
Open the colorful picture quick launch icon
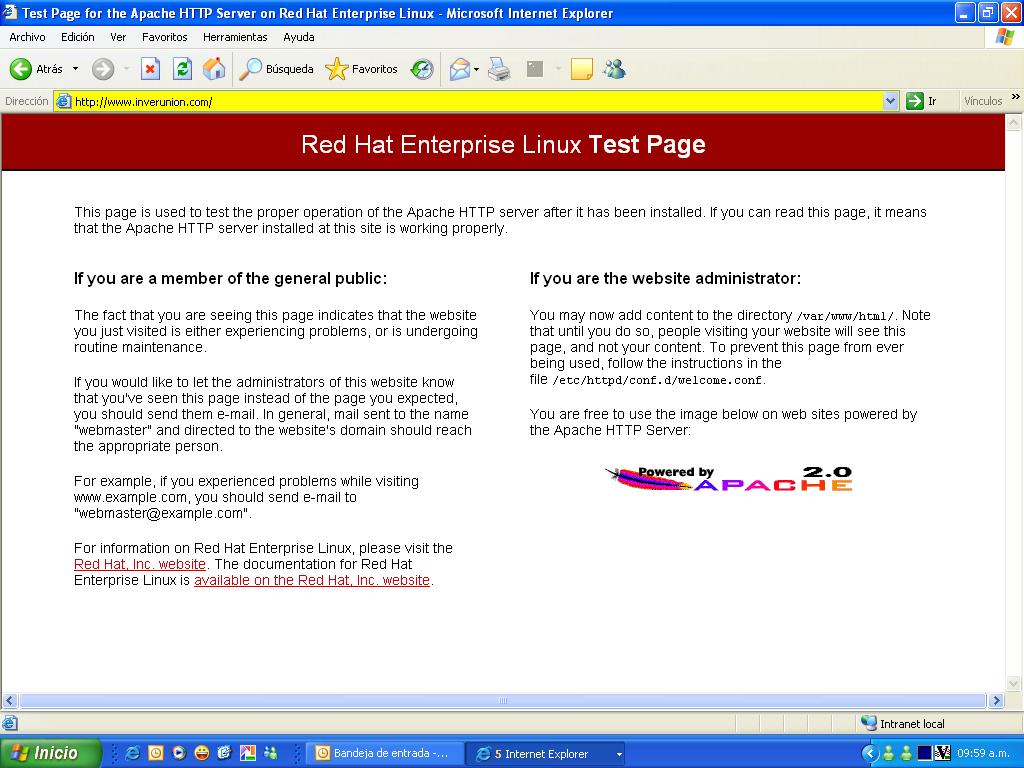point(248,753)
